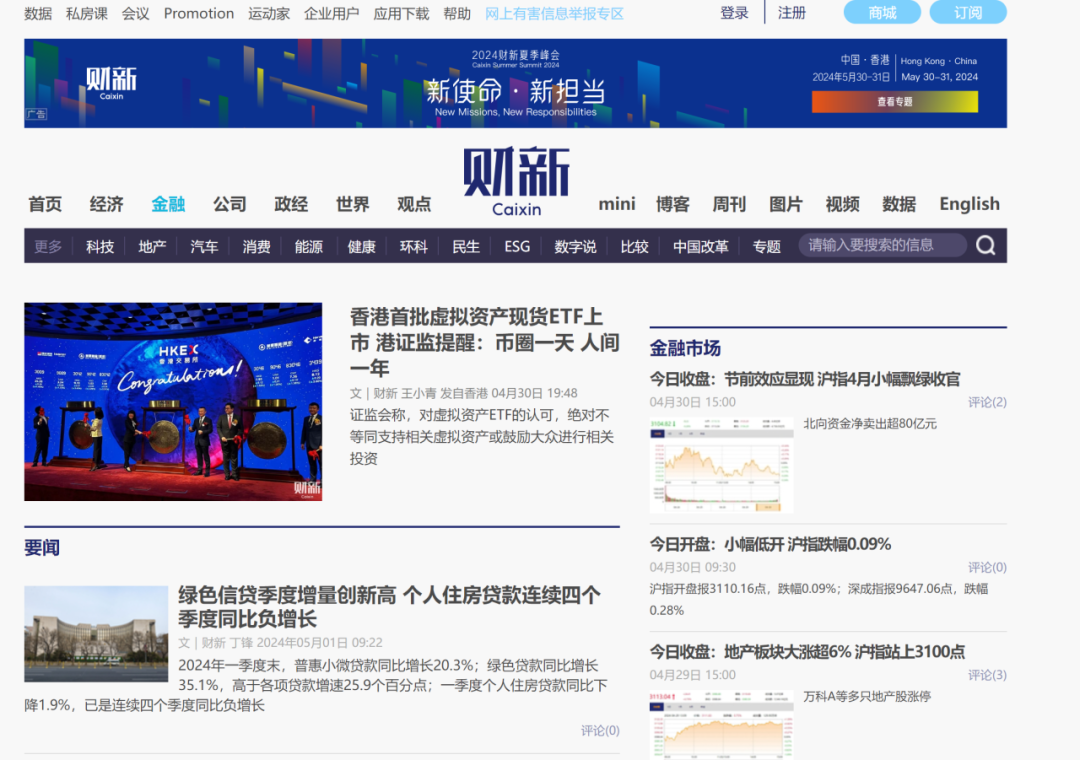Open 评论(2) comments link
Viewport: 1080px width, 760px height.
(987, 402)
